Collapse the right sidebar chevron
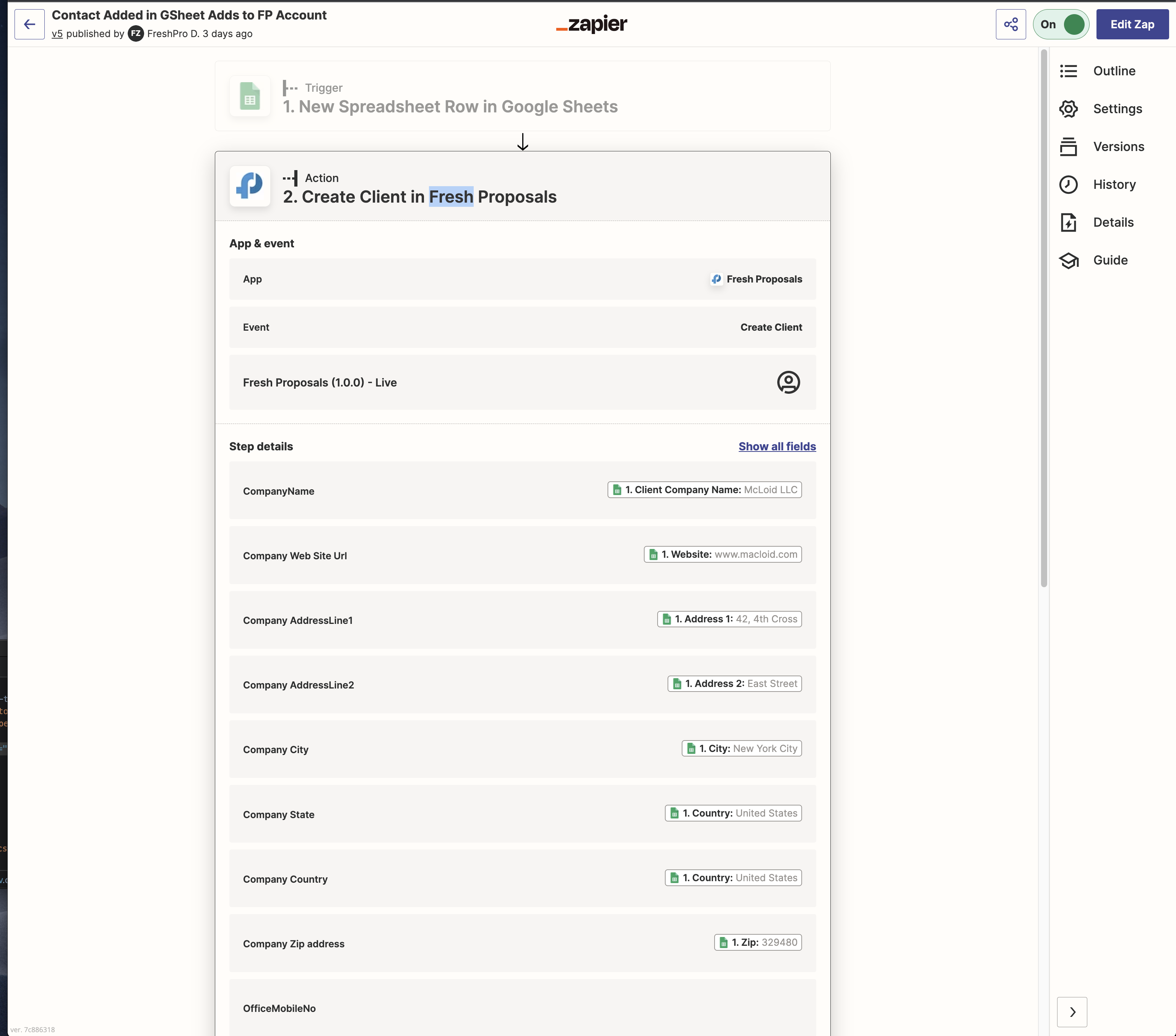This screenshot has height=1036, width=1176. [x=1072, y=1012]
